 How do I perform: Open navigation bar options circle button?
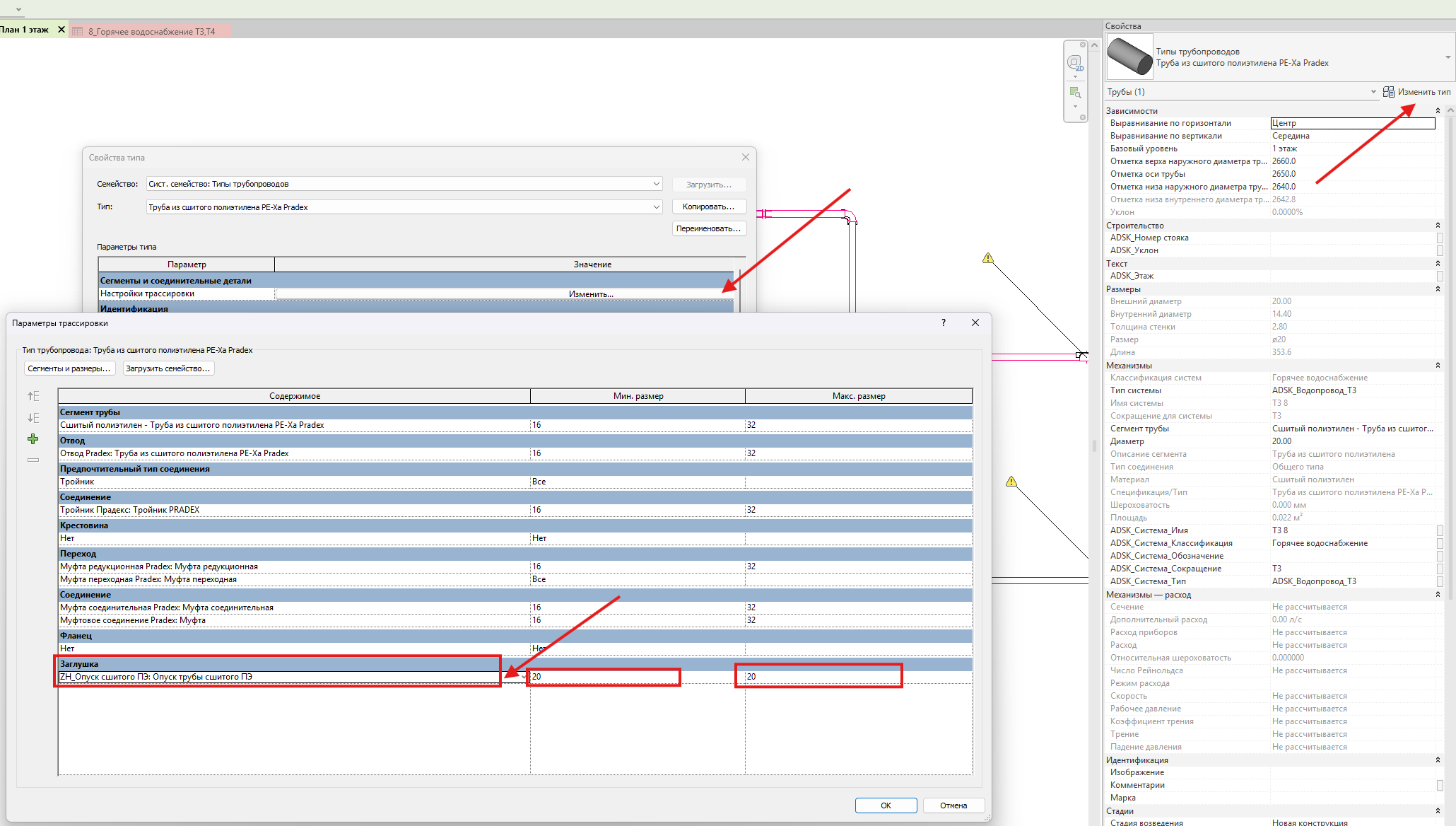pyautogui.click(x=1083, y=117)
